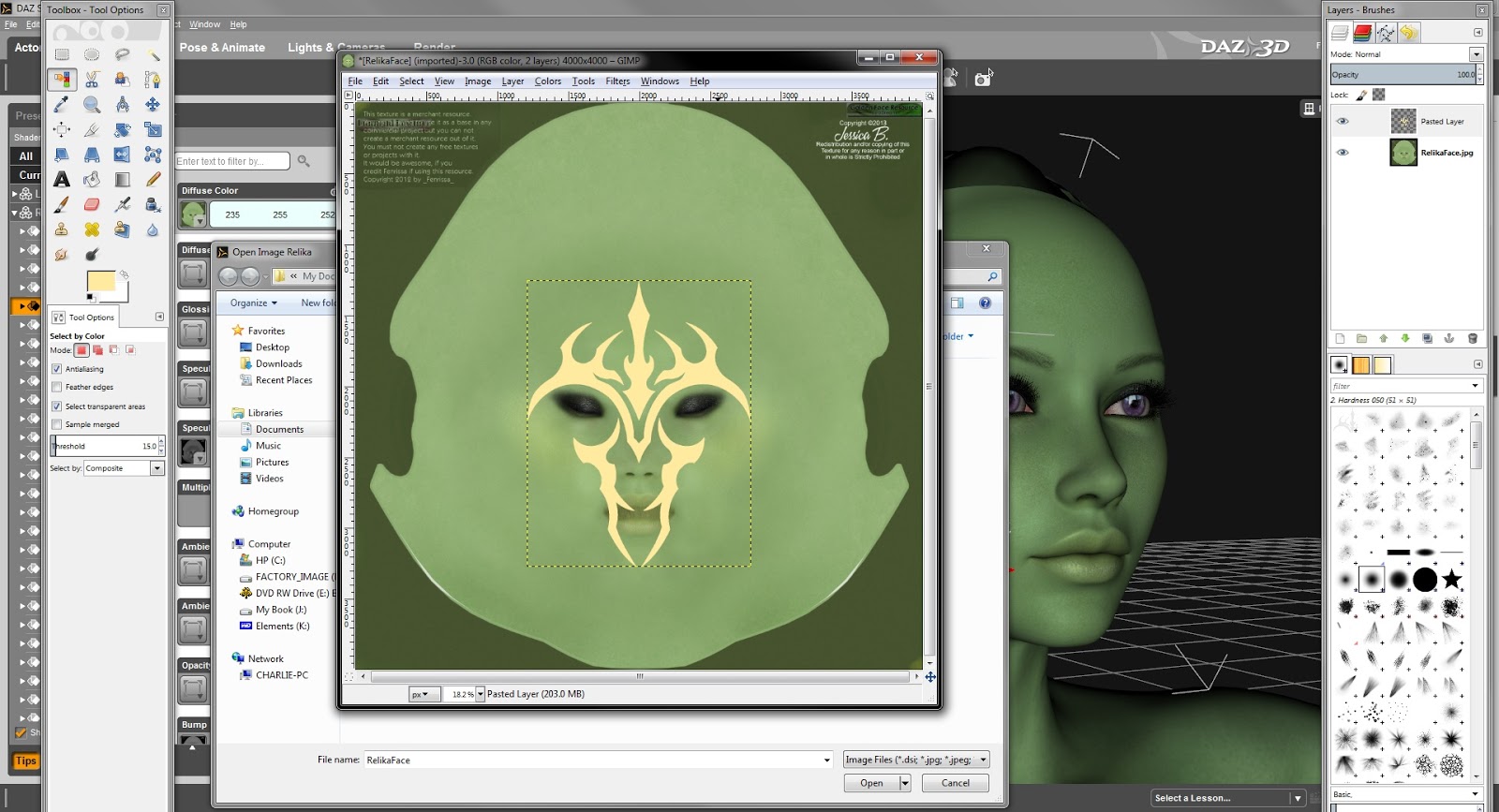Viewport: 1499px width, 812px height.
Task: Hide the RelikaFace.jpg layer
Action: tap(1343, 153)
